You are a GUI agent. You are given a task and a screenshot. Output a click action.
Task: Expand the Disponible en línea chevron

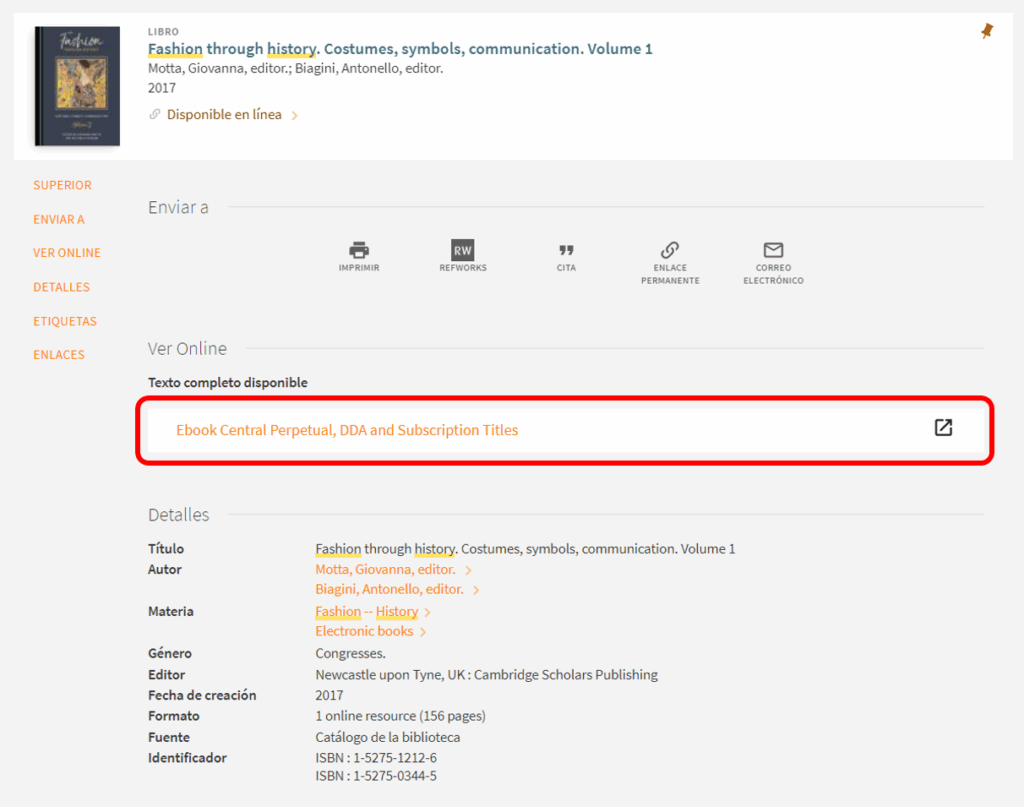coord(295,116)
